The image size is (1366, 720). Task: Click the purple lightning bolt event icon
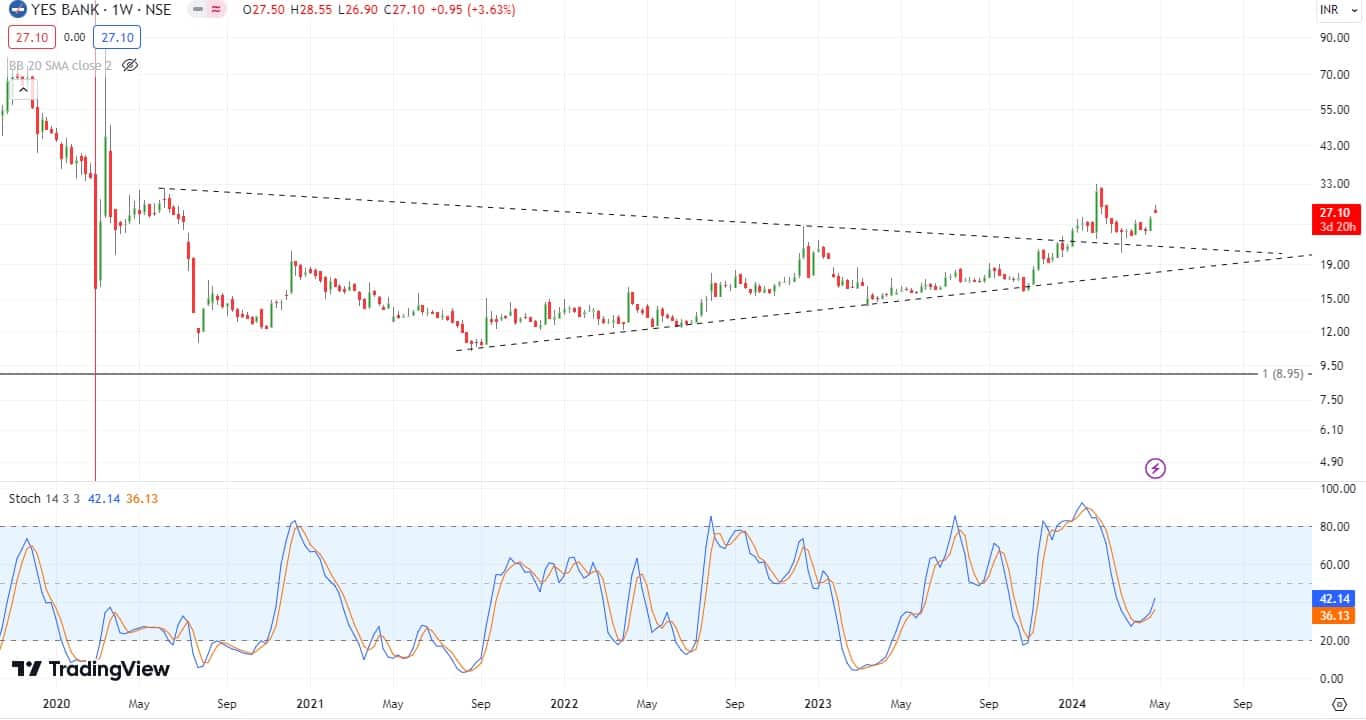click(x=1155, y=468)
